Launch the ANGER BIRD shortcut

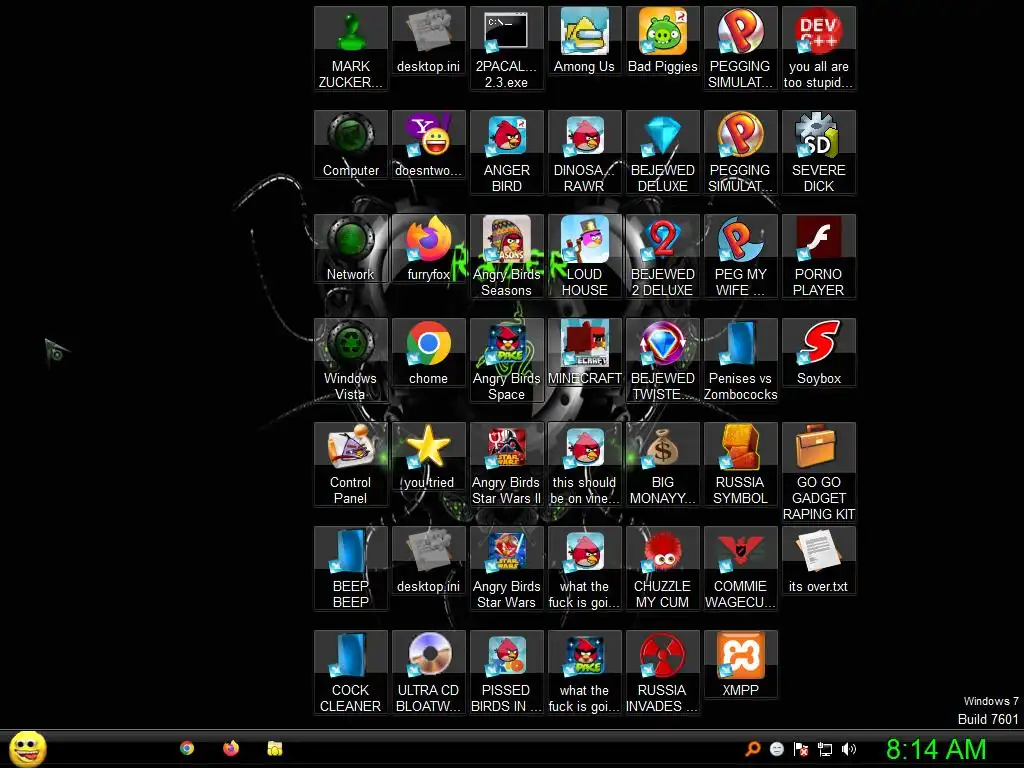[506, 152]
